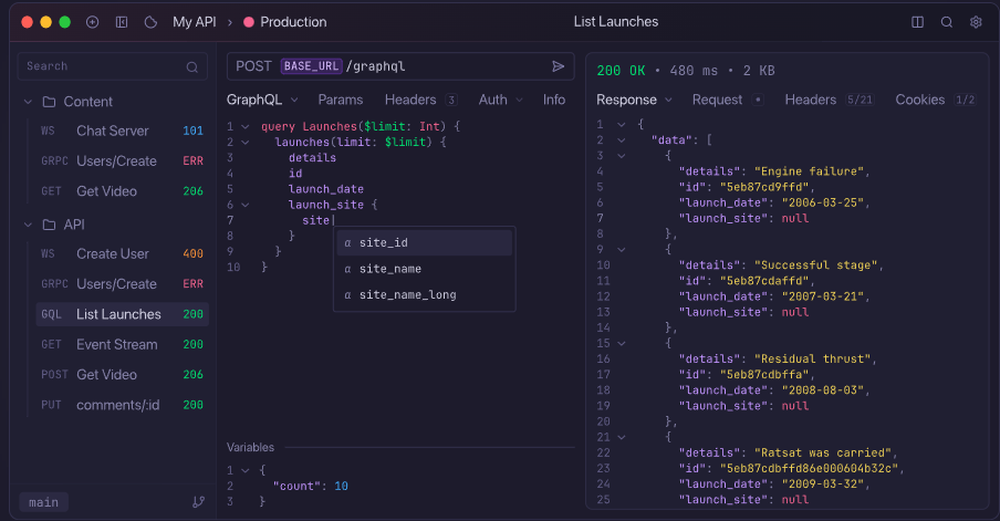Select site_name autocomplete suggestion
This screenshot has width=1000, height=521.
390,269
